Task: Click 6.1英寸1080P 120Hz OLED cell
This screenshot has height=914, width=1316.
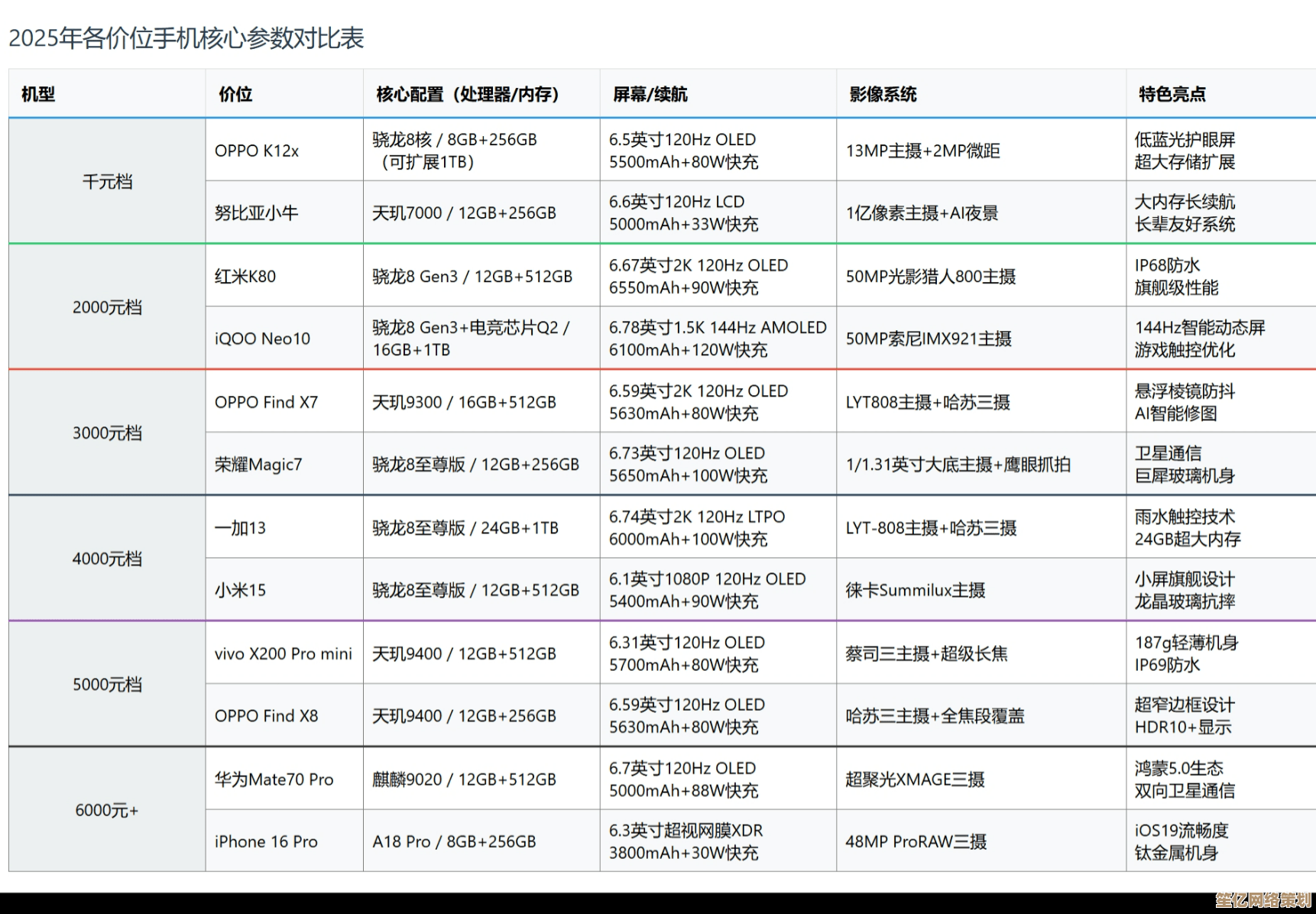Action: click(x=718, y=589)
